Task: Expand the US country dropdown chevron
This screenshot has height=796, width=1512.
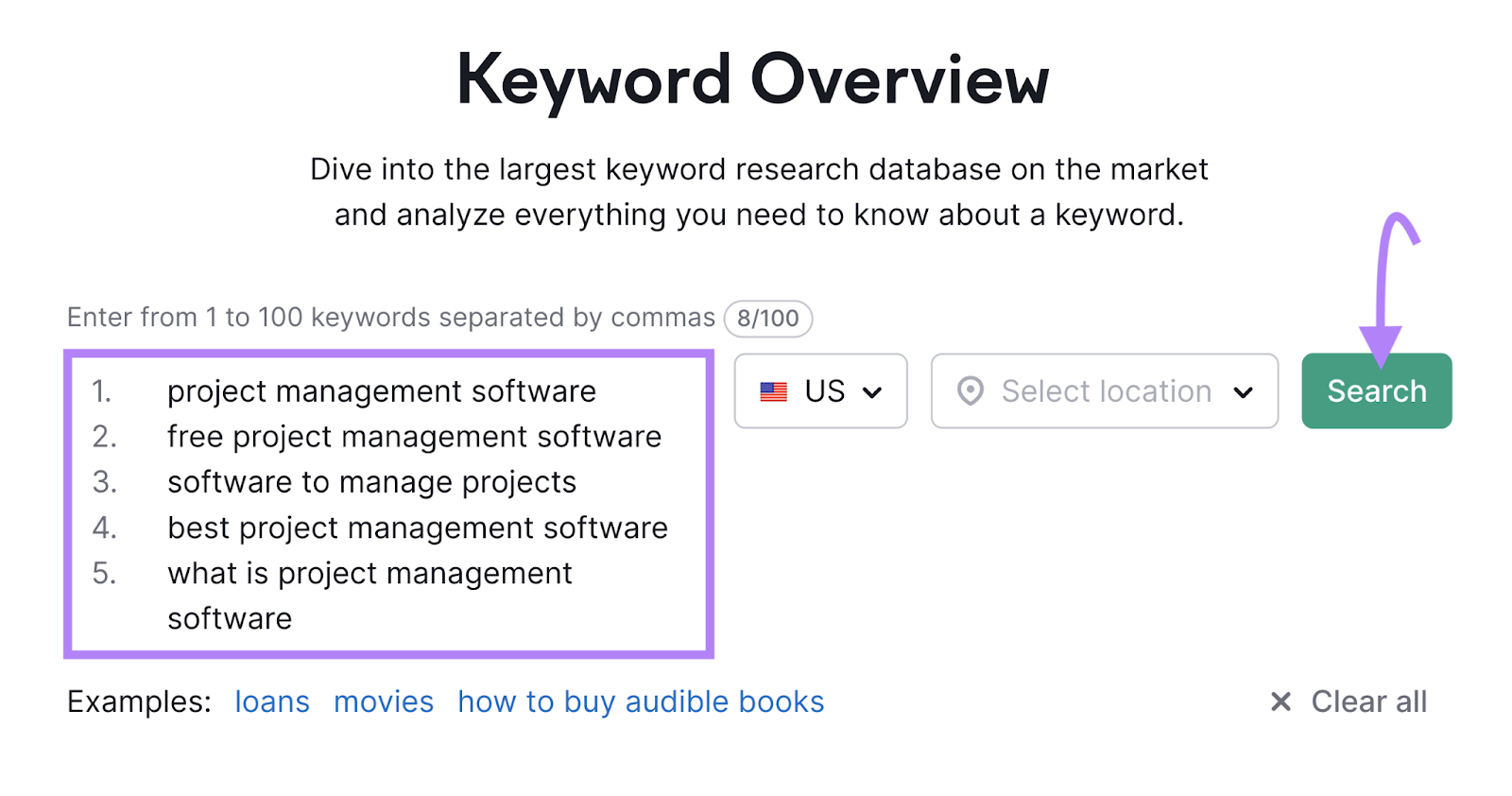Action: (872, 392)
